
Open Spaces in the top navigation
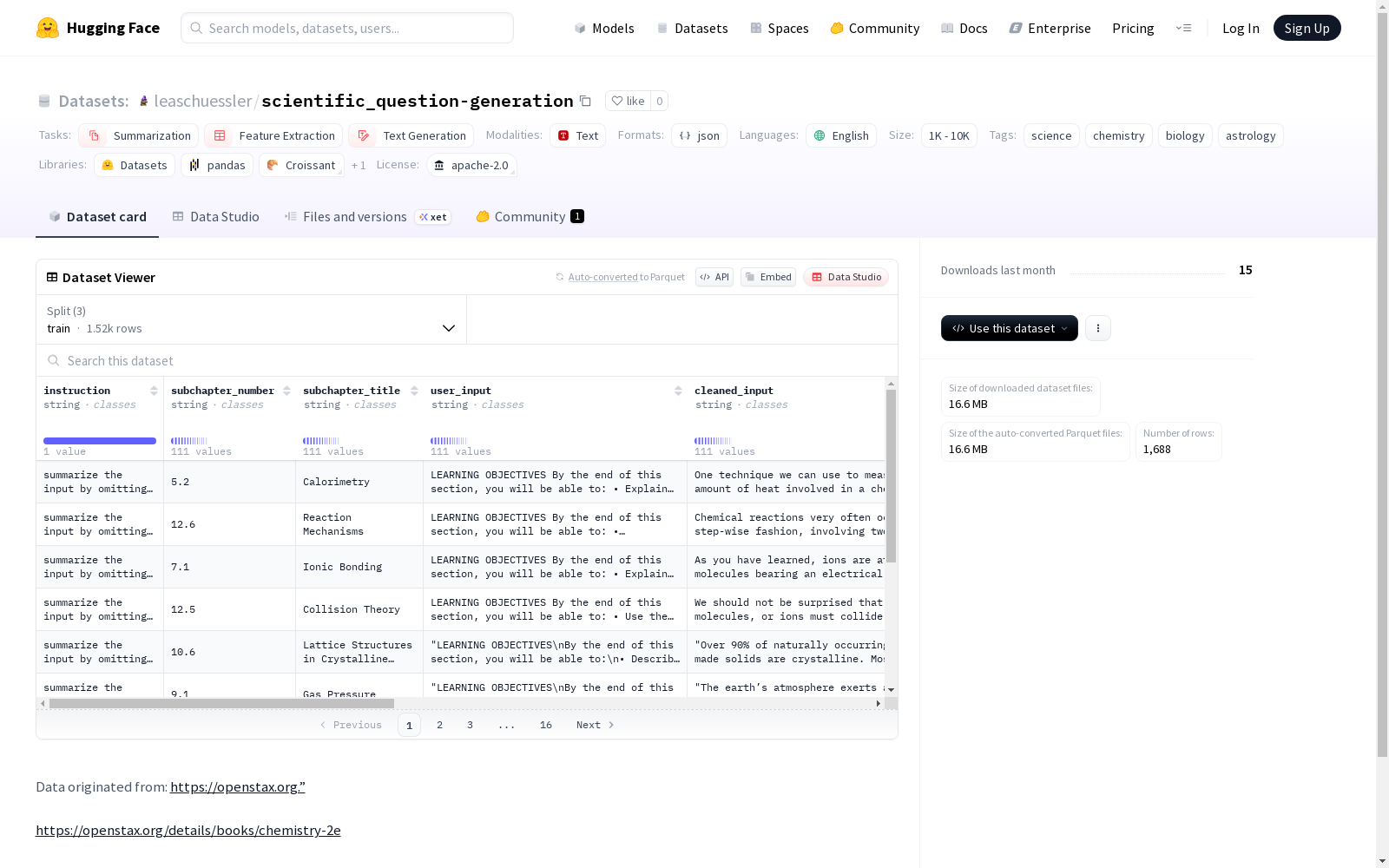(x=780, y=28)
